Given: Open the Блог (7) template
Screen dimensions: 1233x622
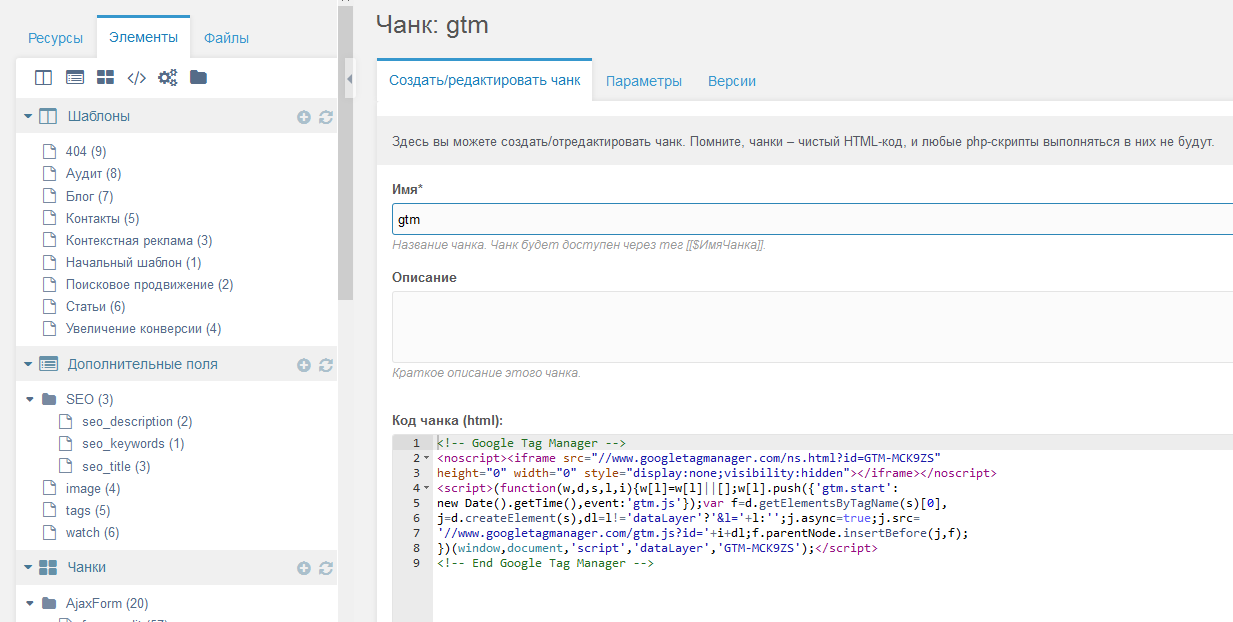Looking at the screenshot, I should tap(90, 196).
